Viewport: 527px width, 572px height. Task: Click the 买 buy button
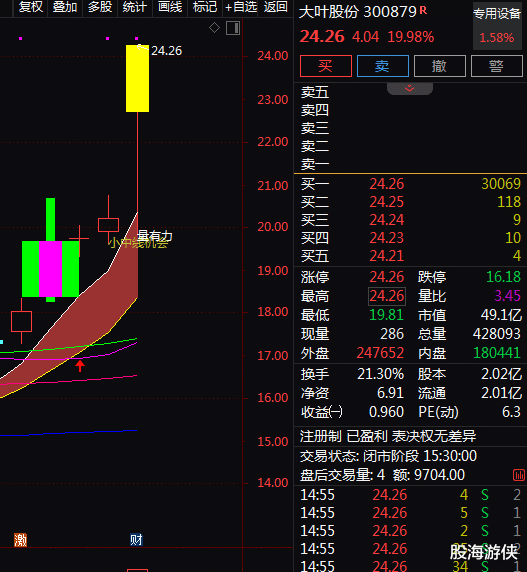(x=326, y=66)
